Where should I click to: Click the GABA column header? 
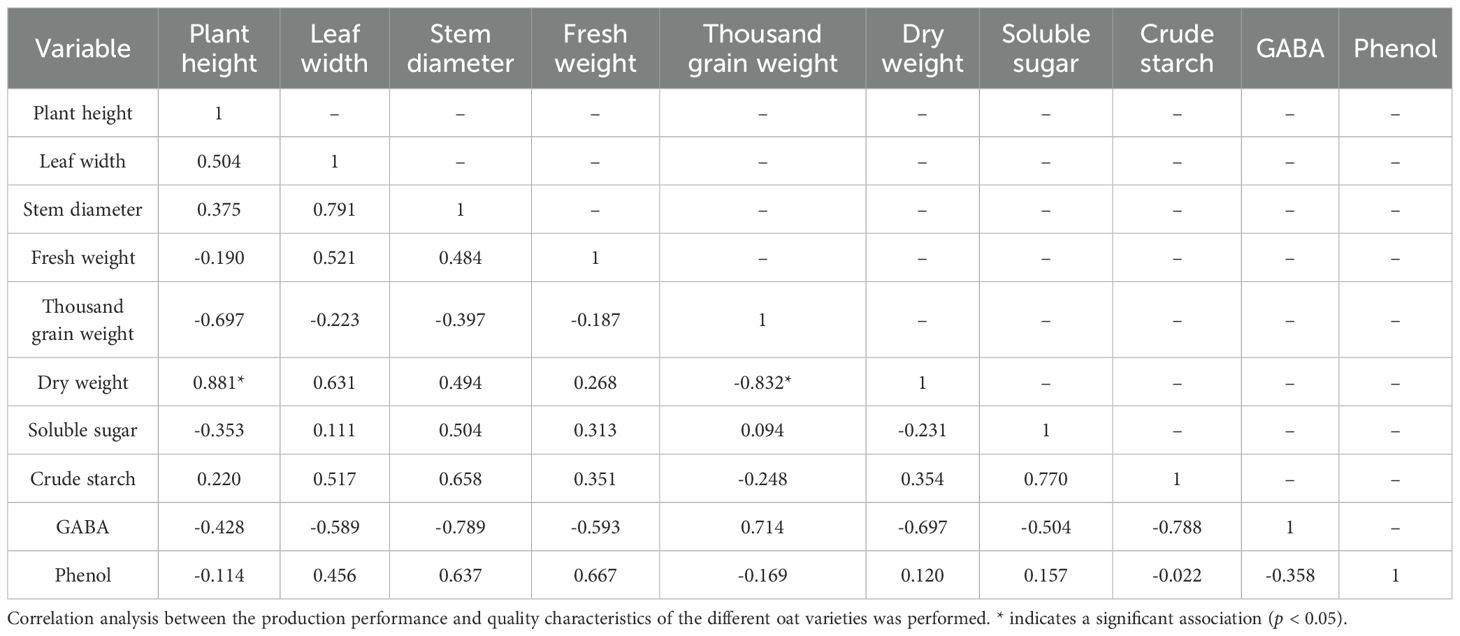(1290, 48)
